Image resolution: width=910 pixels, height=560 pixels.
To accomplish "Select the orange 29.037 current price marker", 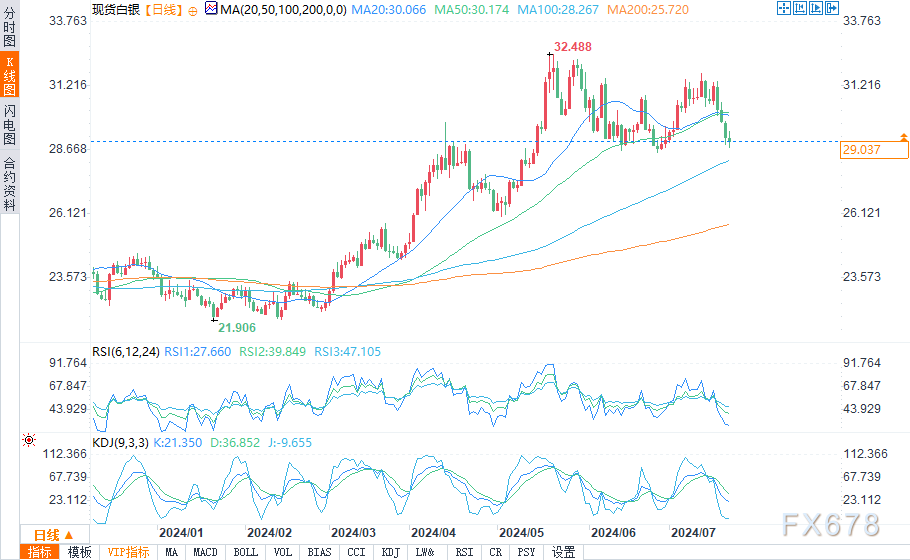I will point(873,150).
